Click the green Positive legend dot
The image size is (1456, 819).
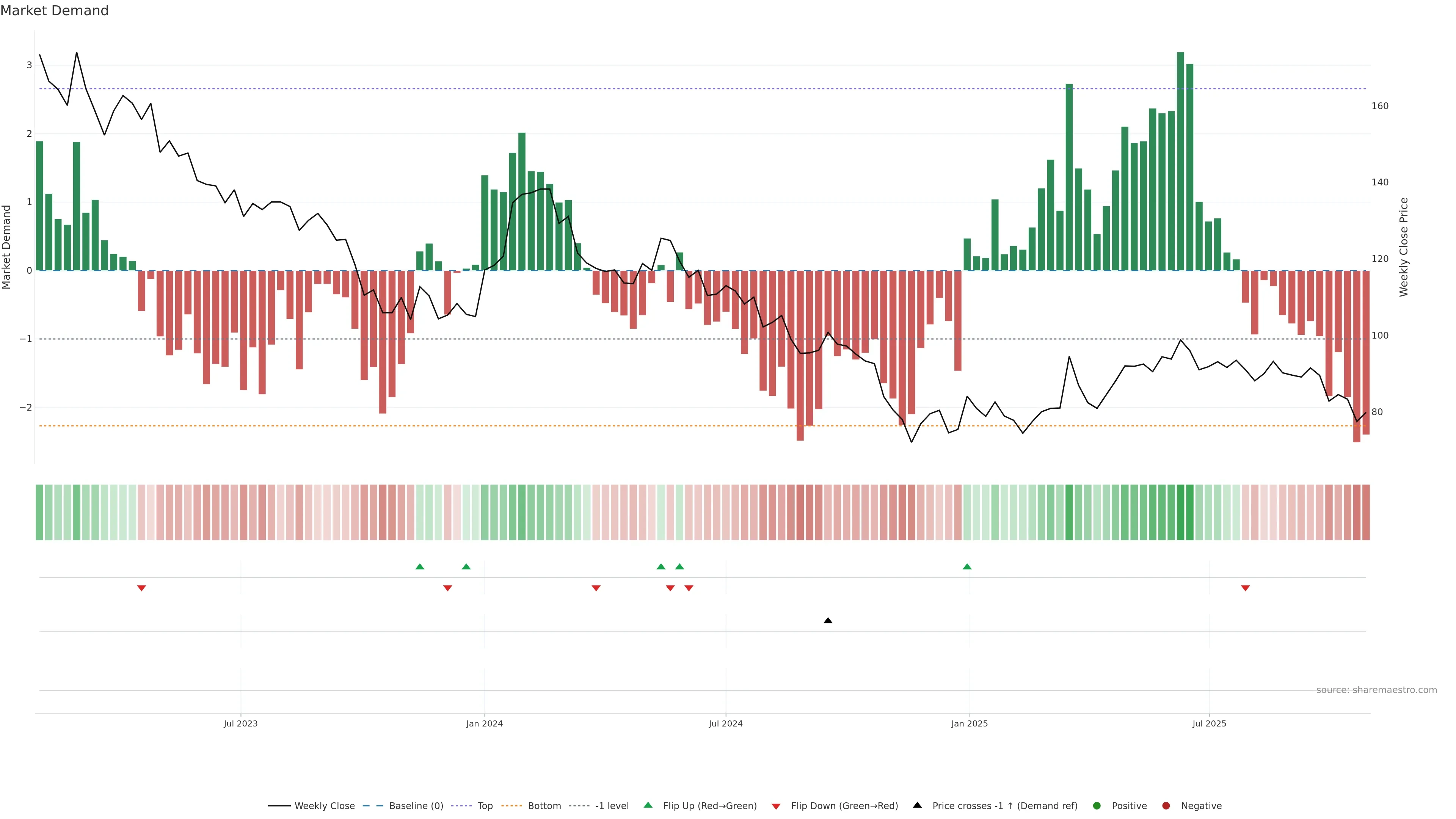click(x=1097, y=806)
